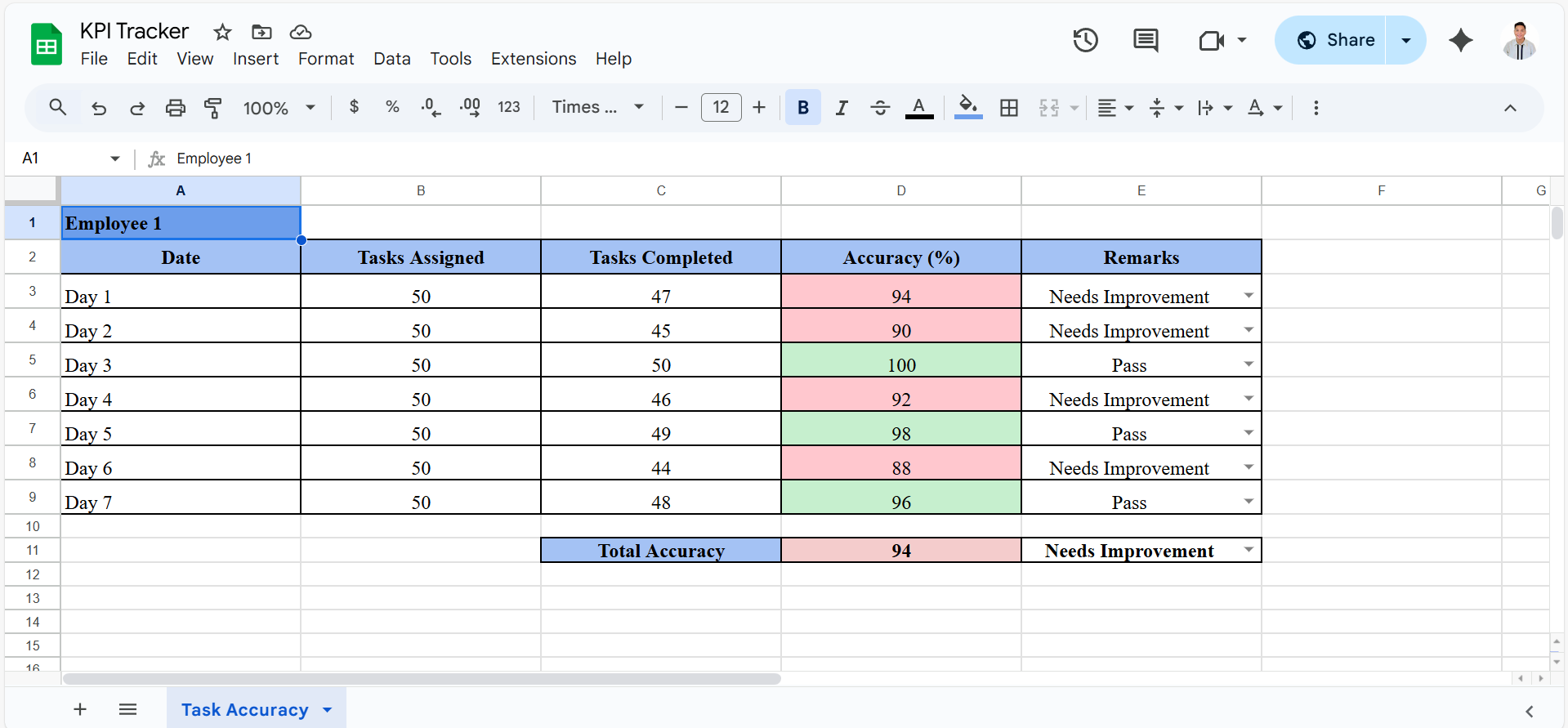Select the Paint format roller
1568x728 pixels.
213,108
